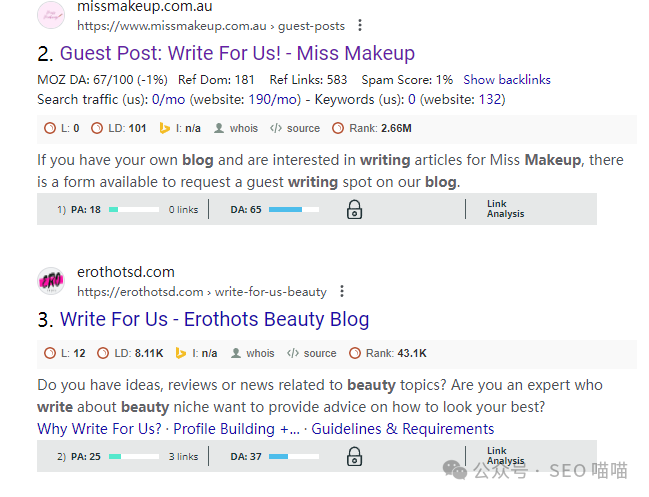Click Rank 43.1K circle icon
The width and height of the screenshot is (649, 497).
[x=354, y=353]
